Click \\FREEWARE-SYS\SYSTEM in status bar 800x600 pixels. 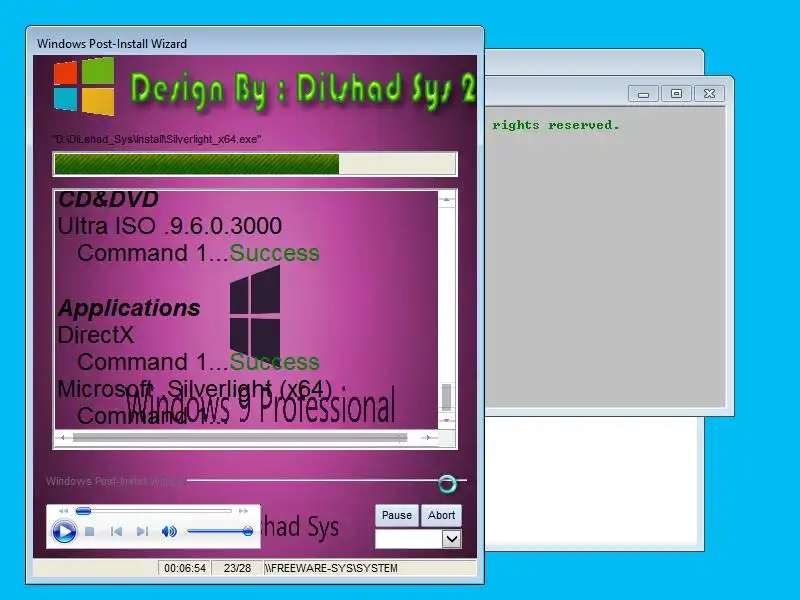click(x=331, y=568)
